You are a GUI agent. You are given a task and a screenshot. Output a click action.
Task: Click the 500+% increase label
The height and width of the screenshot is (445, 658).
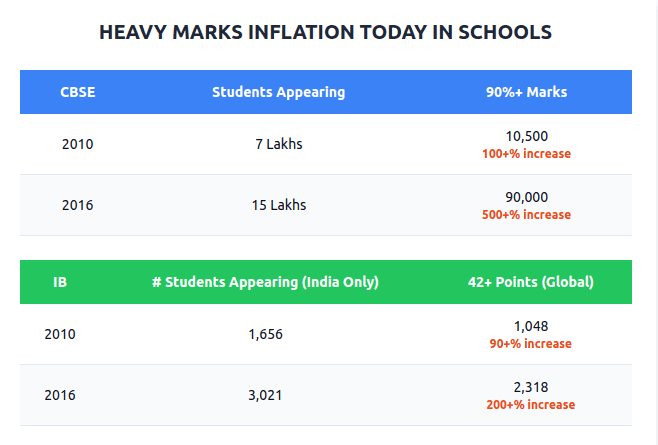526,215
